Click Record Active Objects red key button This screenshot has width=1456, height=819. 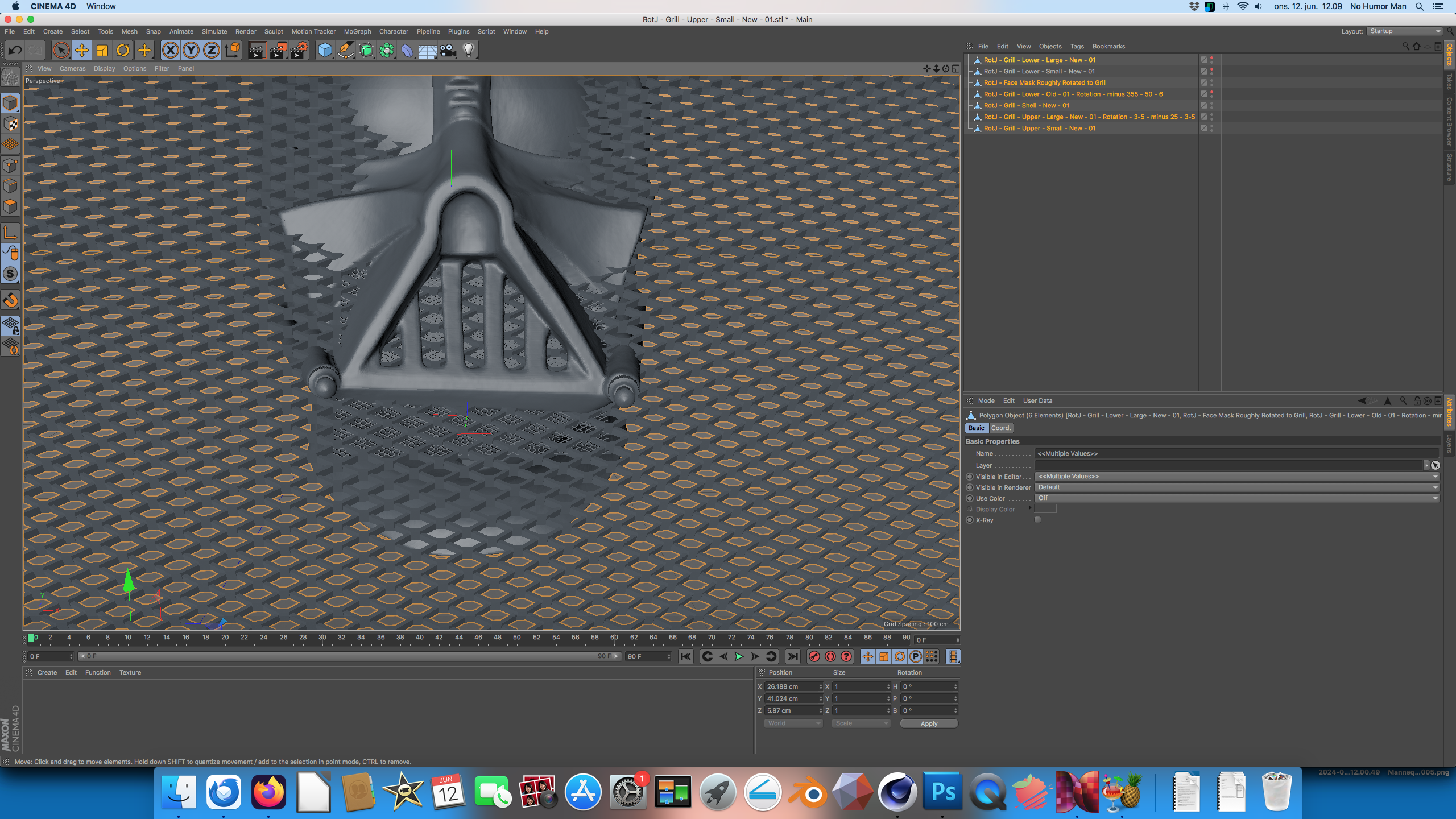[814, 656]
